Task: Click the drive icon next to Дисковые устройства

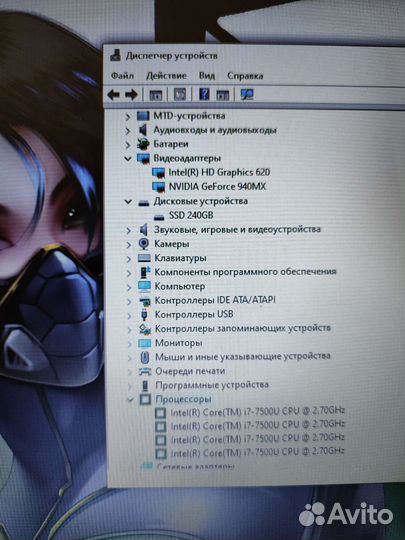Action: tap(144, 203)
